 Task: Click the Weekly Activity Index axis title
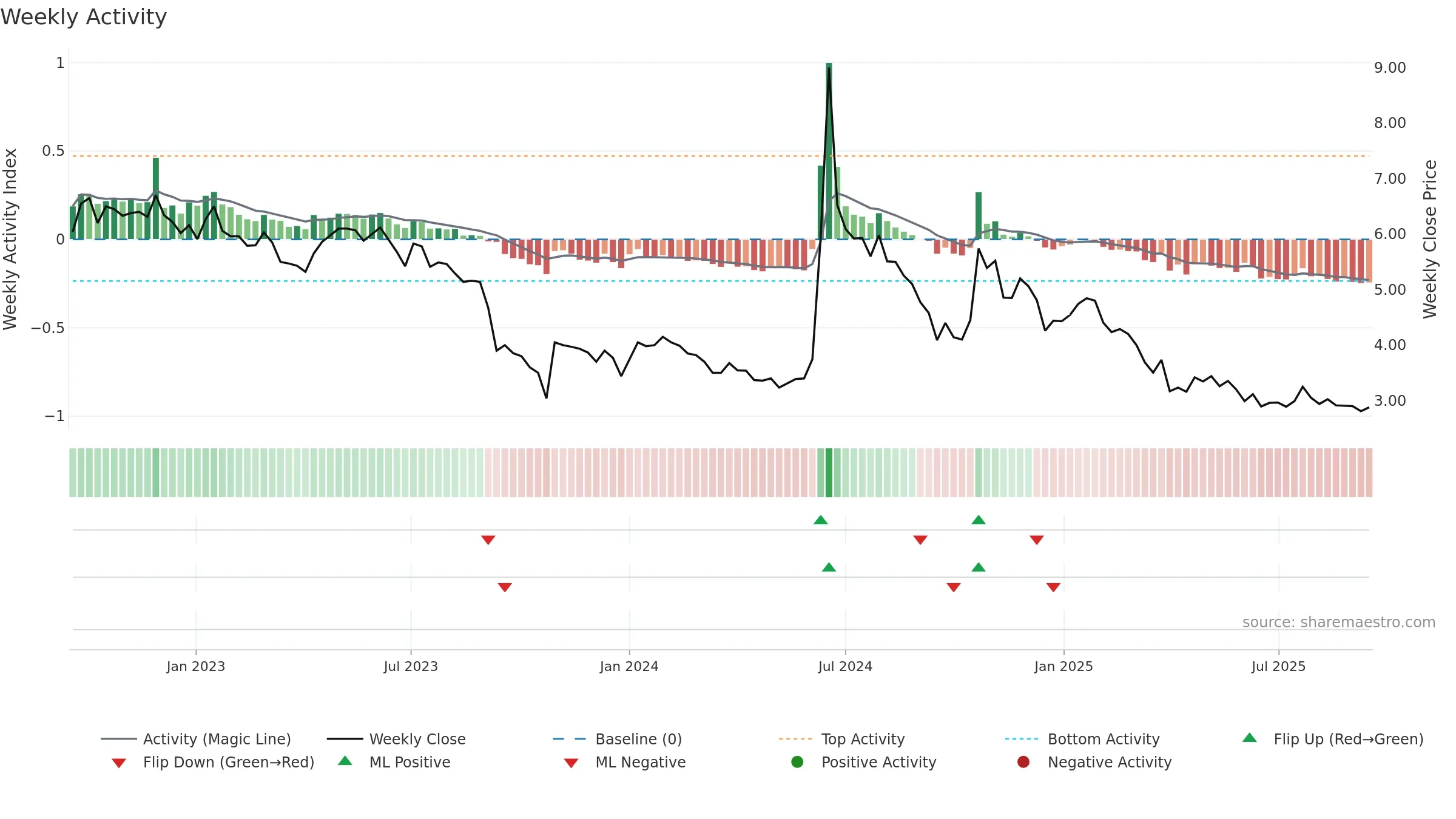[10, 239]
